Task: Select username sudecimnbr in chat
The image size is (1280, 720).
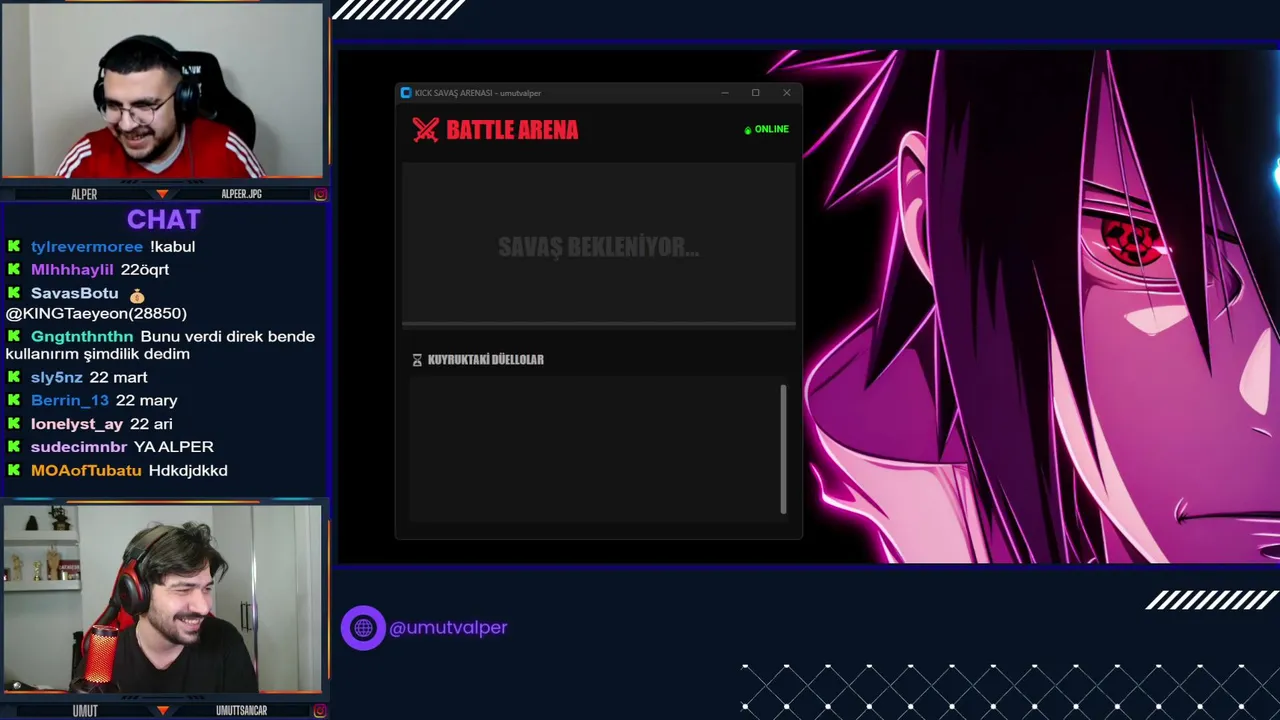Action: pos(79,447)
